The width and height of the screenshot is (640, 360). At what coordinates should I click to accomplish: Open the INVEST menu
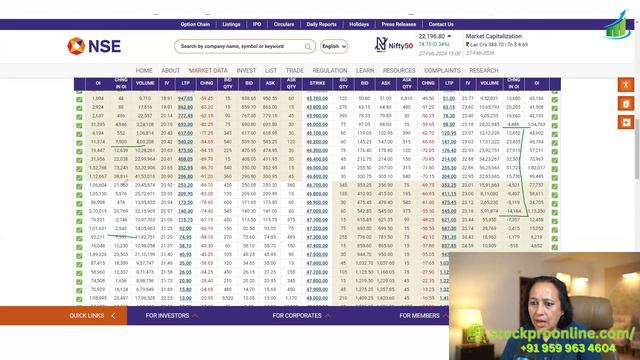point(246,71)
